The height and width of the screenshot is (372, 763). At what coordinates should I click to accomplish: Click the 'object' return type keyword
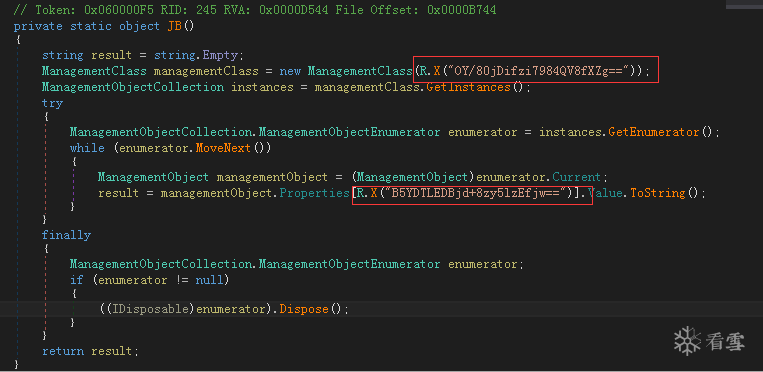pos(139,26)
